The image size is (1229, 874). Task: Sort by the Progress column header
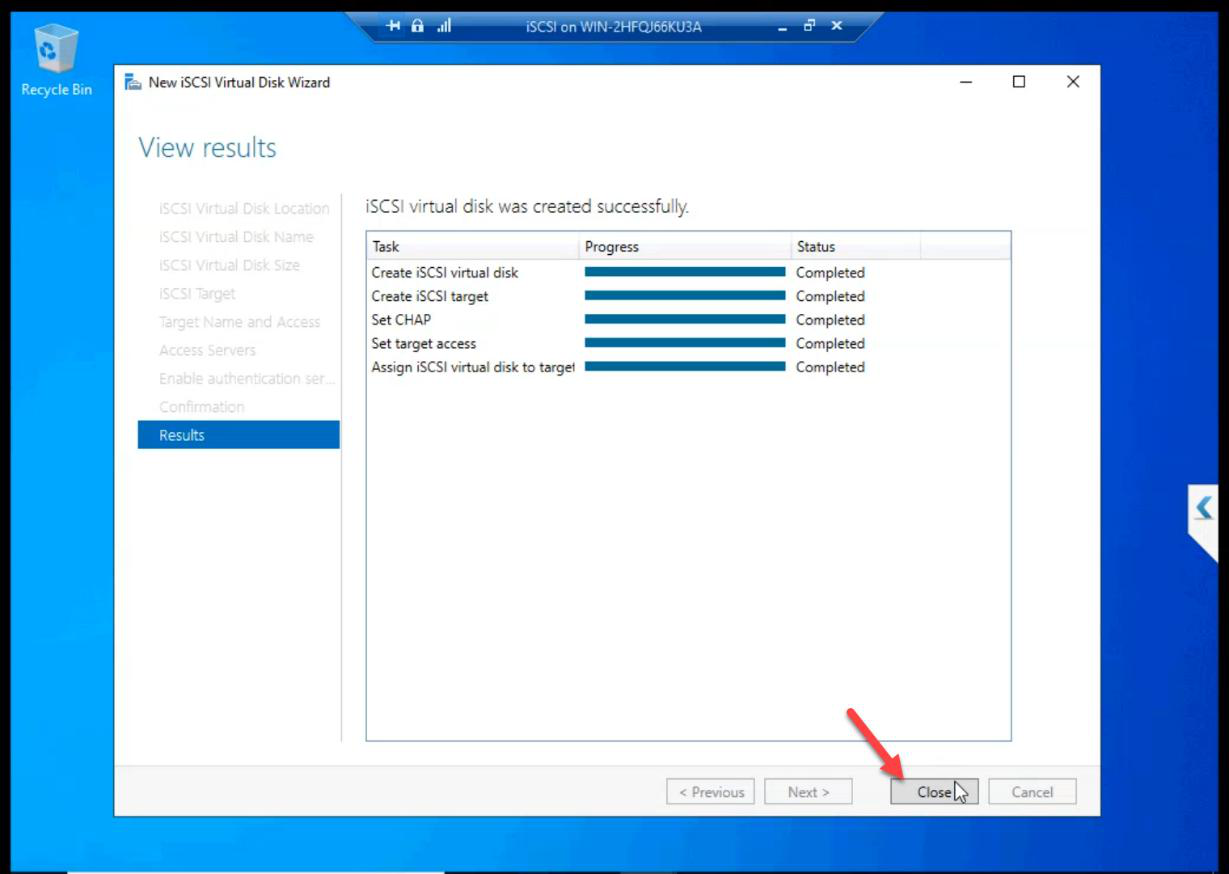(685, 246)
